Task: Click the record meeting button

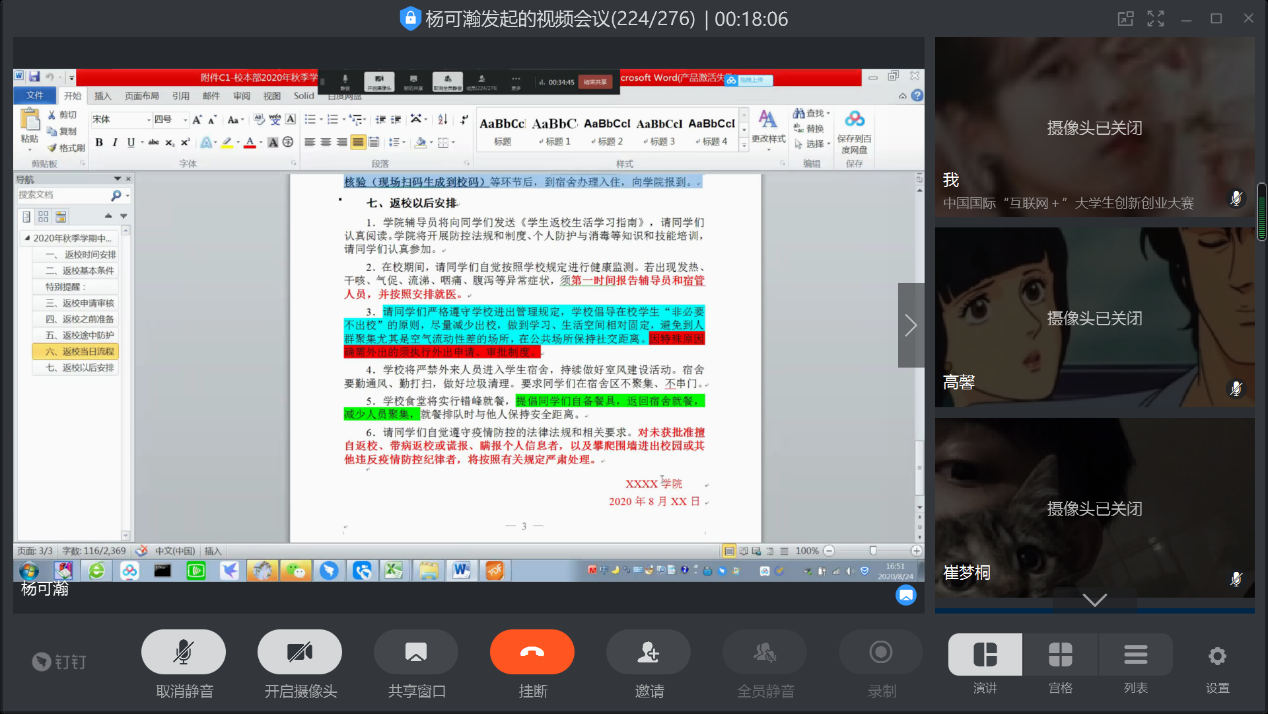Action: [881, 652]
